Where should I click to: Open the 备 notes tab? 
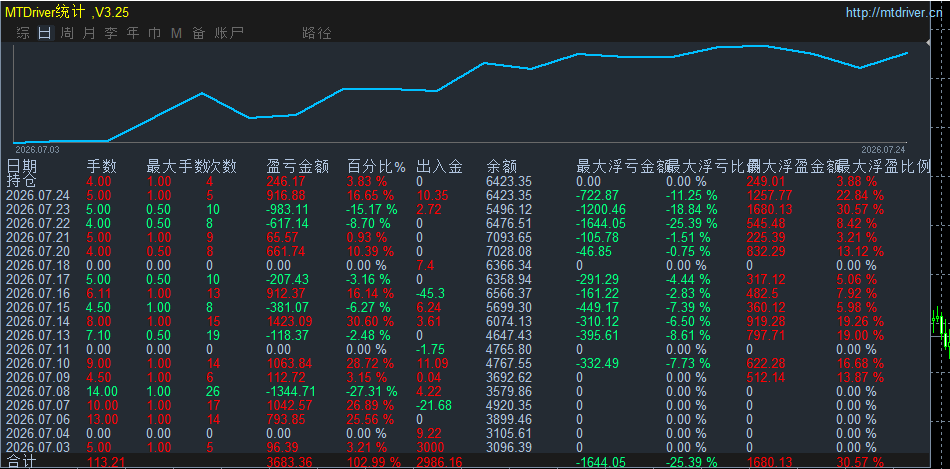pos(198,33)
